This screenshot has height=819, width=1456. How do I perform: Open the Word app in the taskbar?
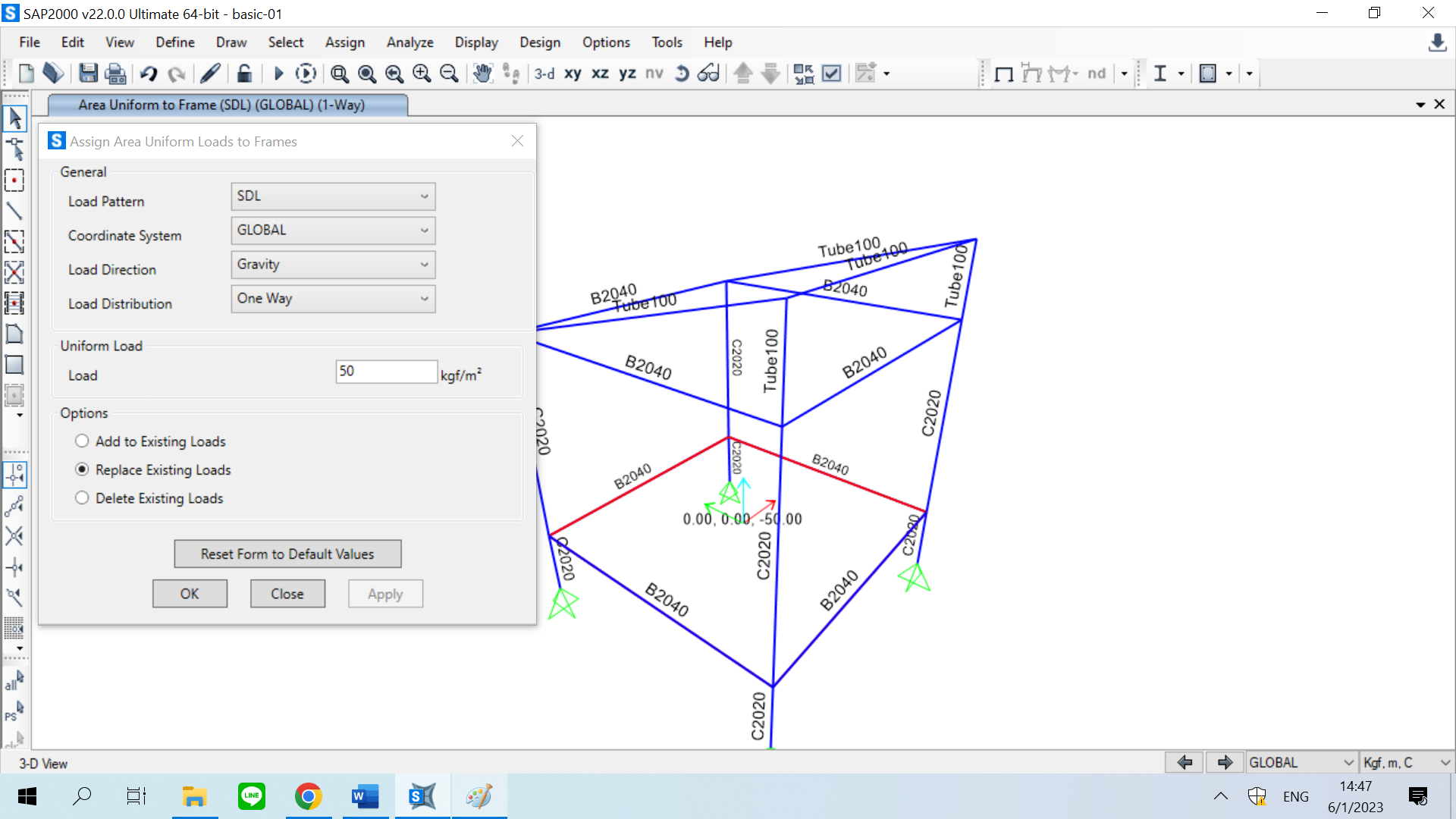click(x=365, y=796)
